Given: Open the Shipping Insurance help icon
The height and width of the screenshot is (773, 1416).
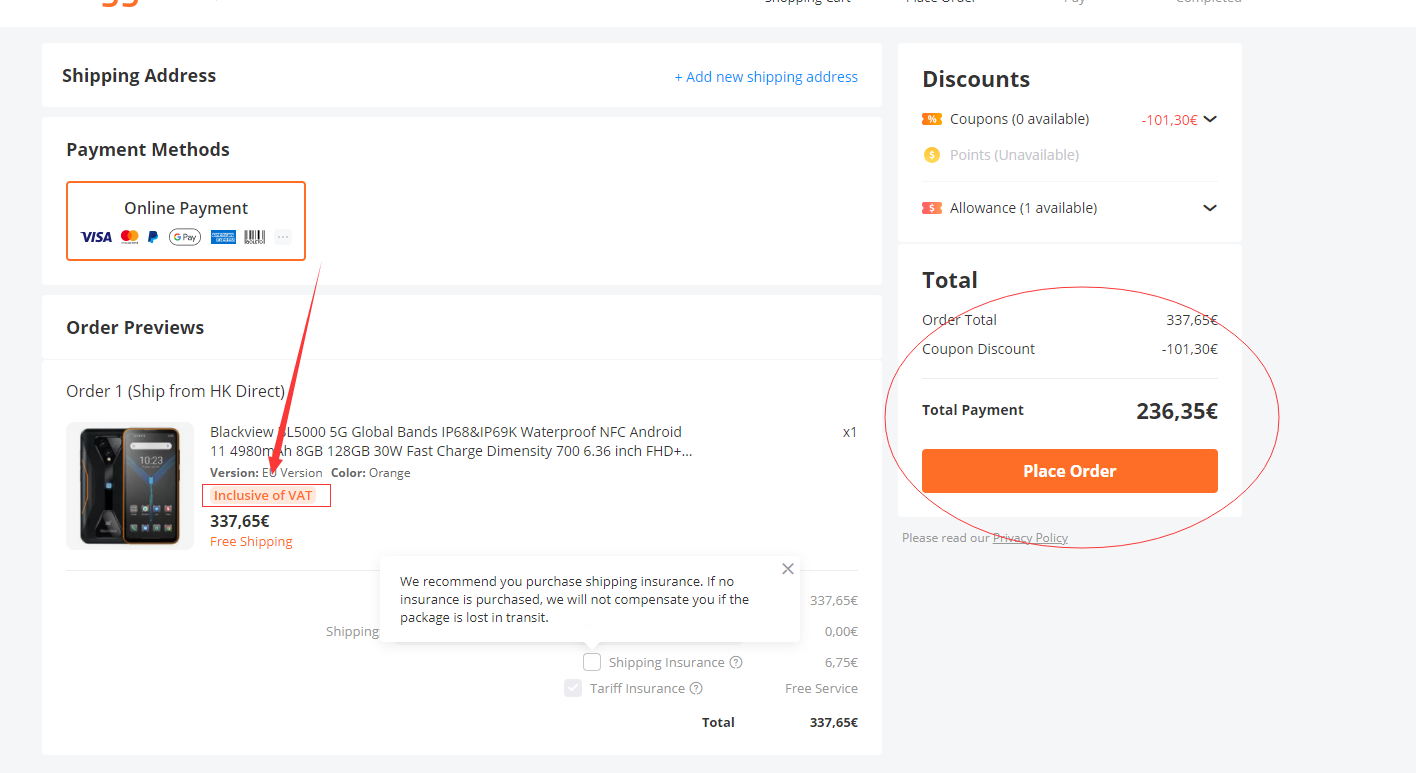Looking at the screenshot, I should click(x=736, y=662).
